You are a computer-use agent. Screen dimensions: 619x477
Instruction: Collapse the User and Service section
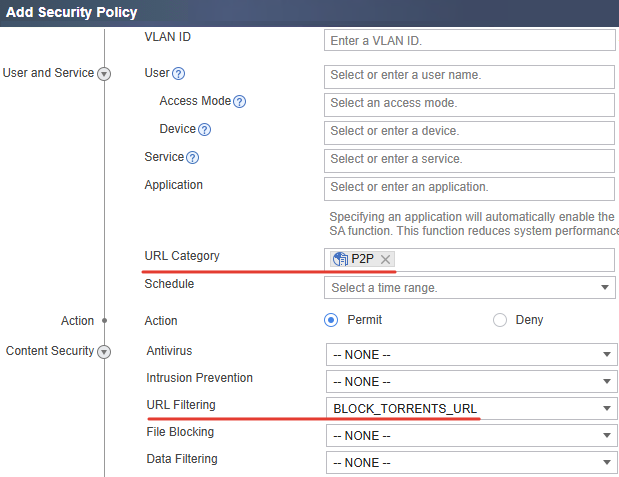(104, 74)
